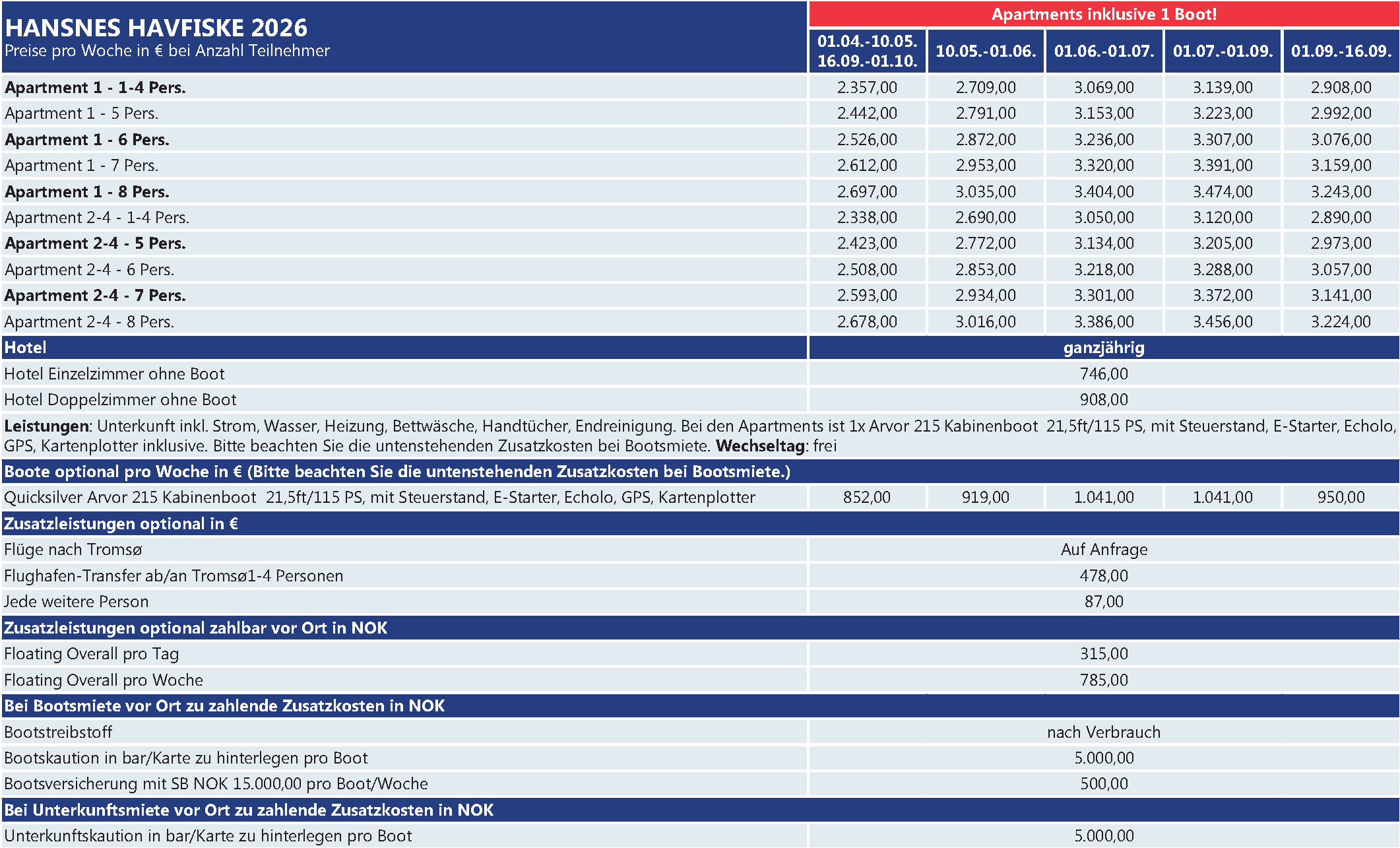Viewport: 1400px width, 848px height.
Task: Click price 3.224,00 in the last column
Action: tap(1341, 322)
